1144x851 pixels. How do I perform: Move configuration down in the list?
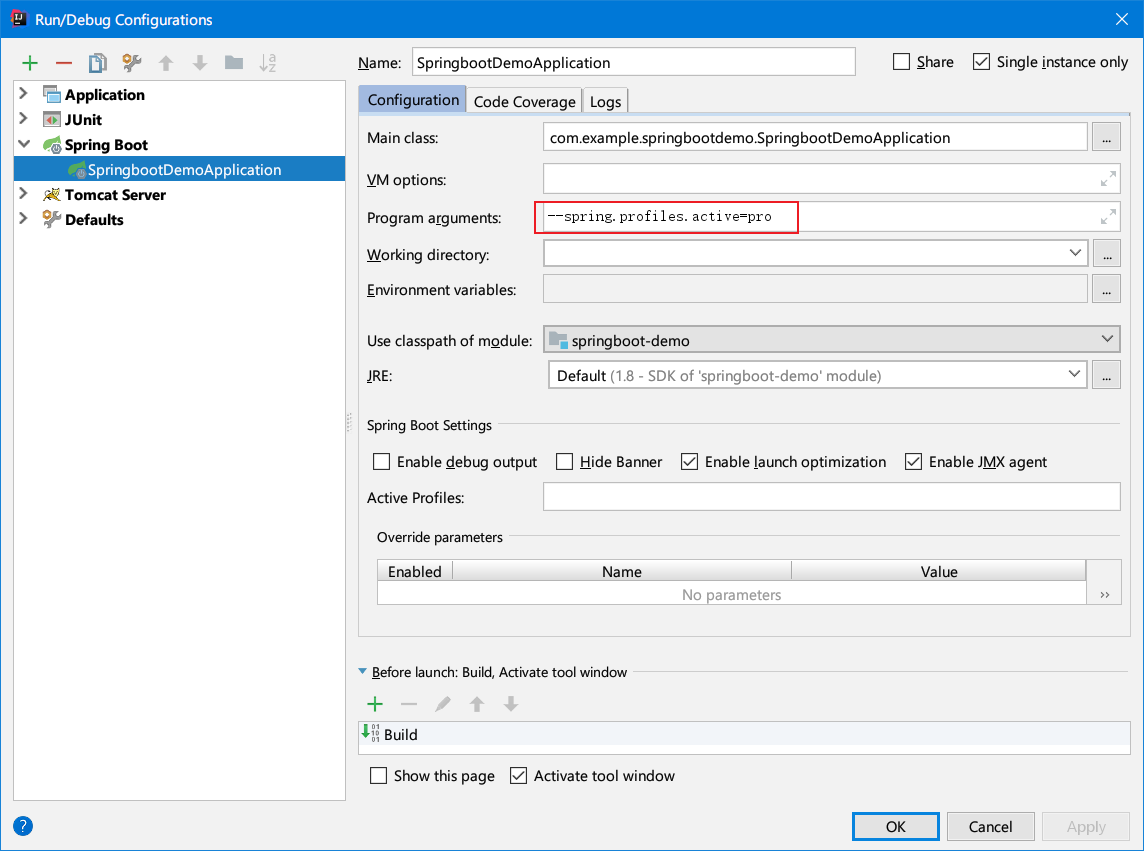click(x=199, y=63)
